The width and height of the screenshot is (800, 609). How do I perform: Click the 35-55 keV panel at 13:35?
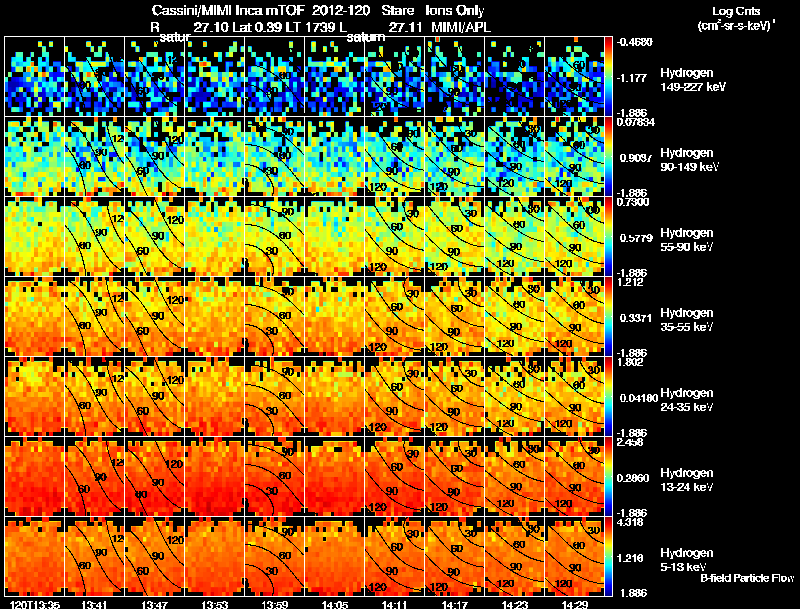tap(34, 316)
